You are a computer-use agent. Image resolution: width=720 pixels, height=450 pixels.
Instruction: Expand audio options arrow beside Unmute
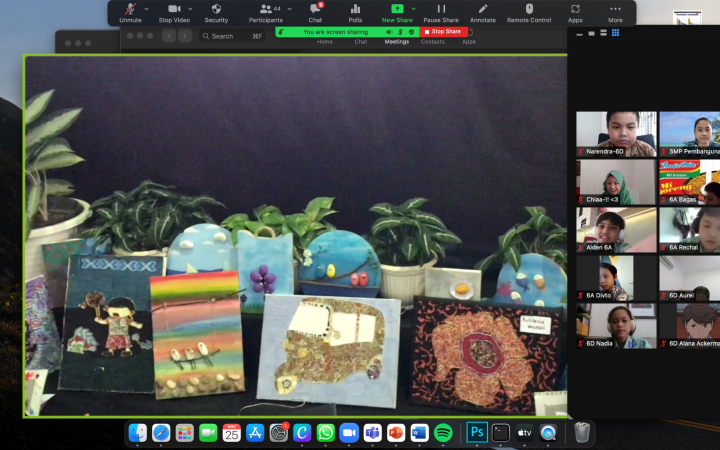tap(146, 8)
